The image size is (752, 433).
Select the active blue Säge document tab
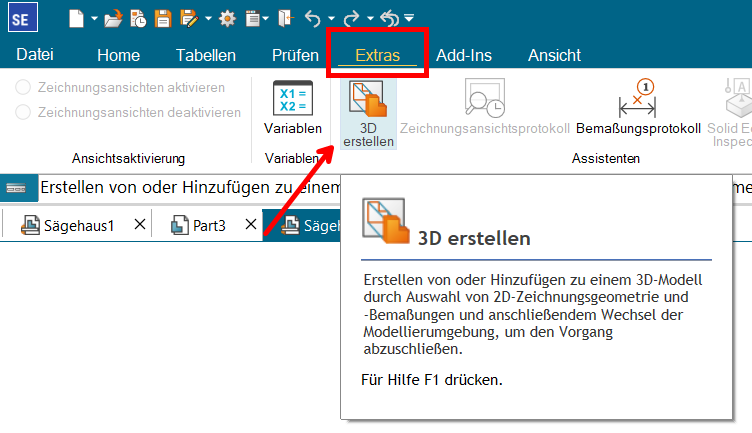click(x=302, y=225)
